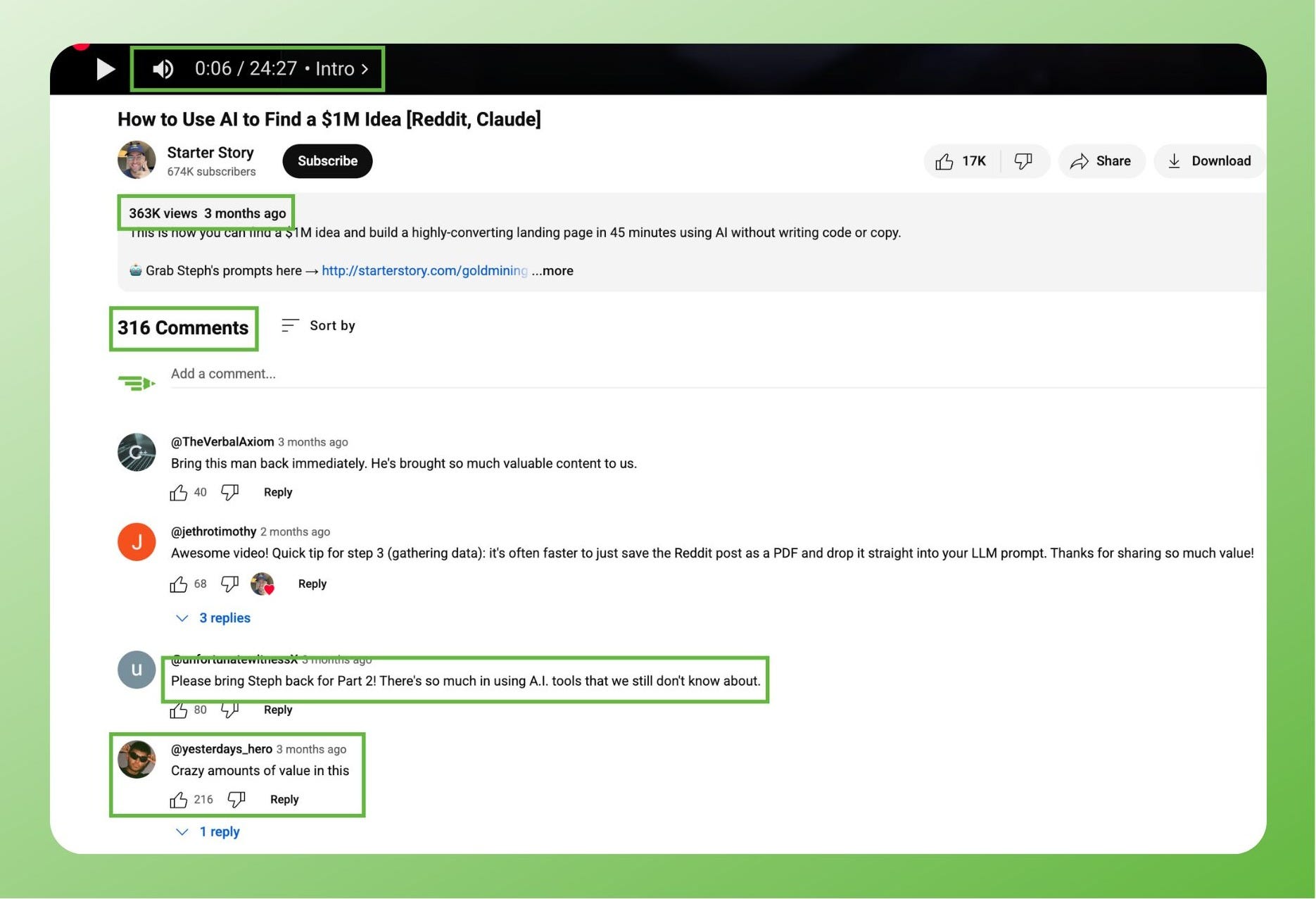Dislike @jethrotimothy's comment

(x=230, y=584)
